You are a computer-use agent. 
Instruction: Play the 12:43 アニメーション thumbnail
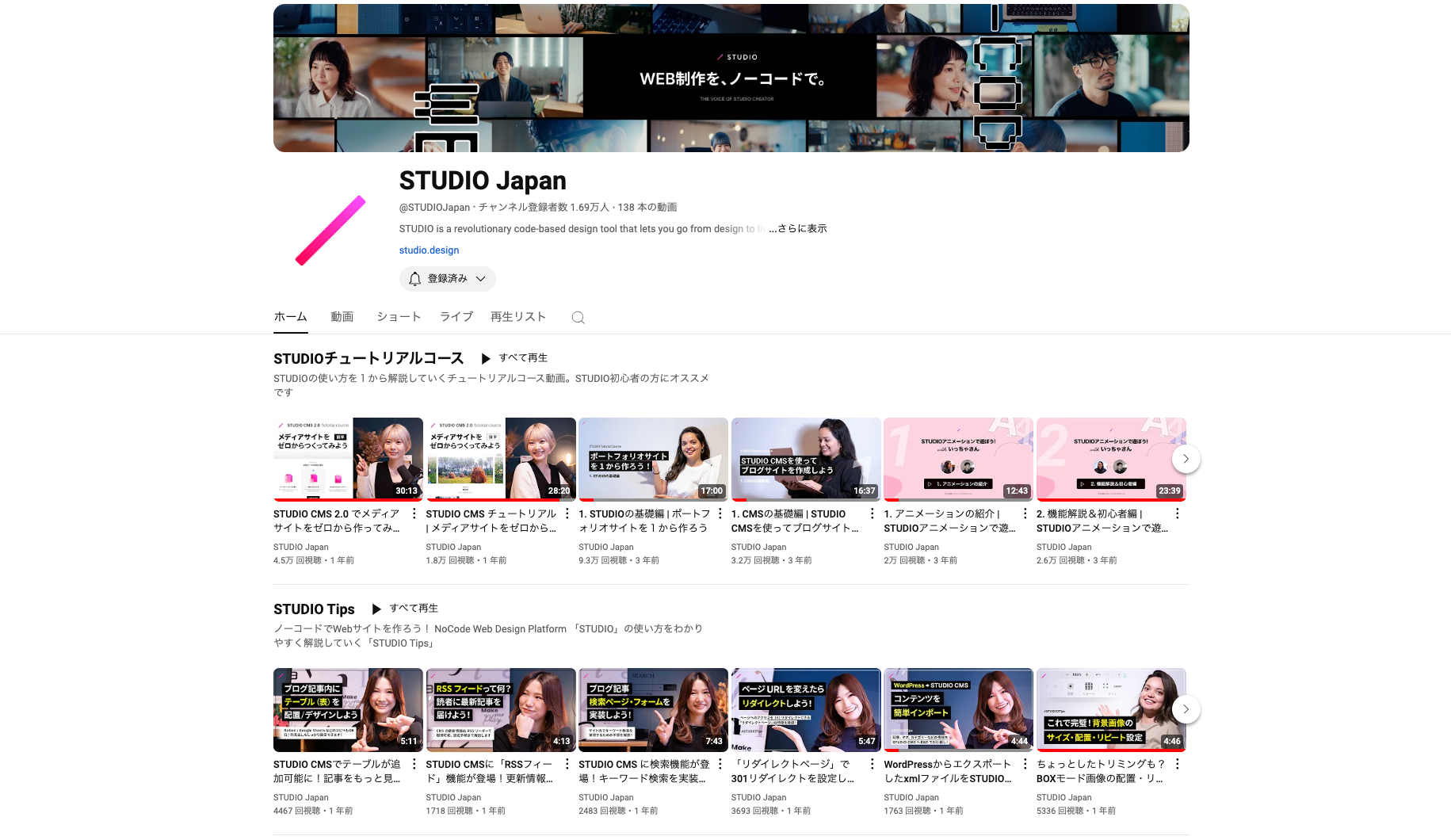click(x=958, y=460)
